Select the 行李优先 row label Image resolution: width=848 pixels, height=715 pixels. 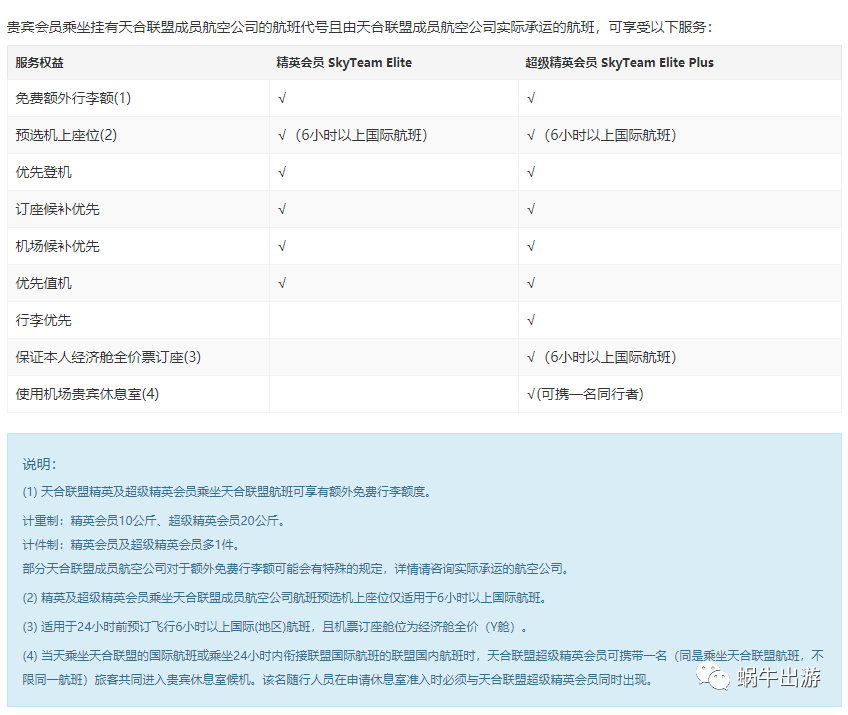point(43,320)
